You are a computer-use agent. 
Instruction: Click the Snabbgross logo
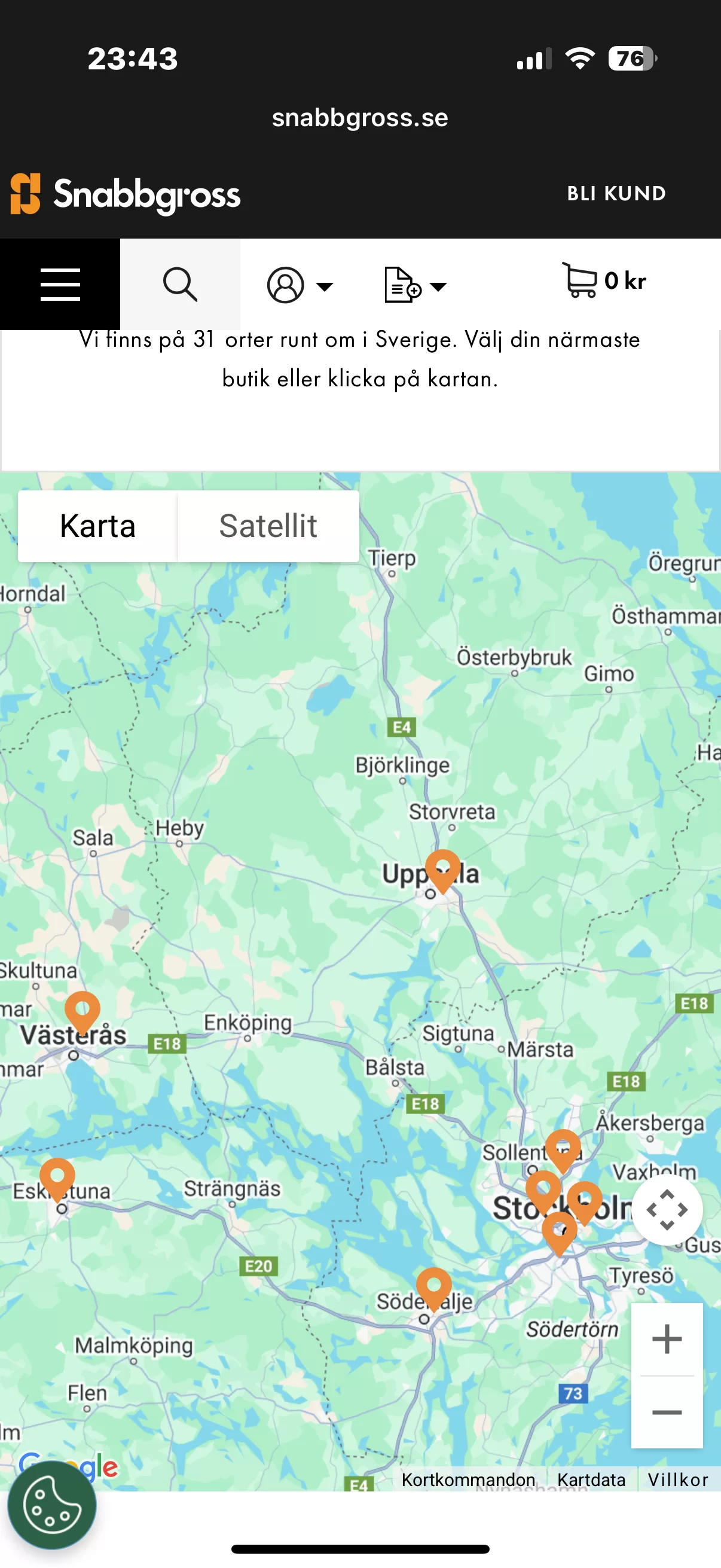126,194
